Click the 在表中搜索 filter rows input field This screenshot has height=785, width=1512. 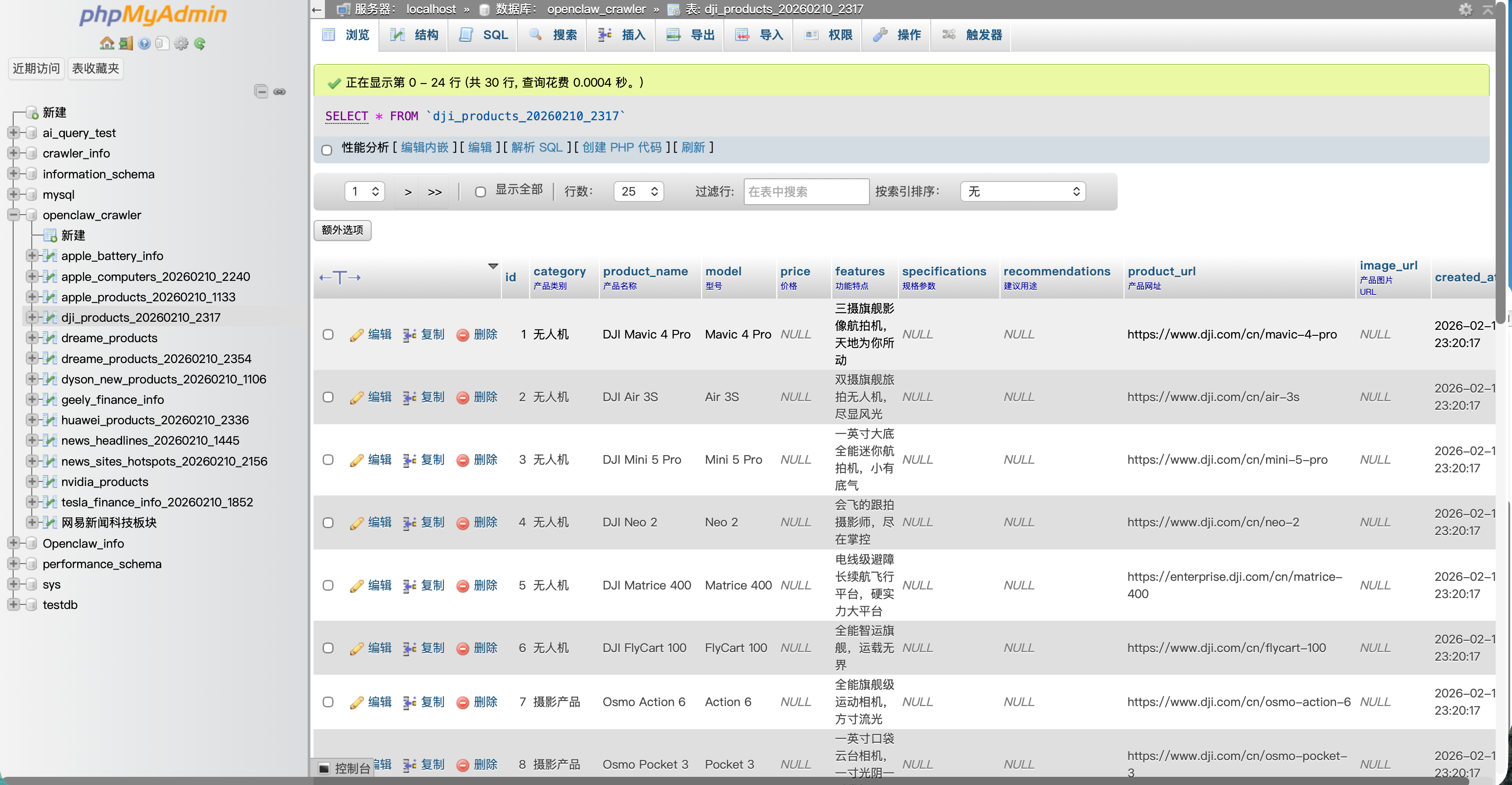tap(805, 191)
